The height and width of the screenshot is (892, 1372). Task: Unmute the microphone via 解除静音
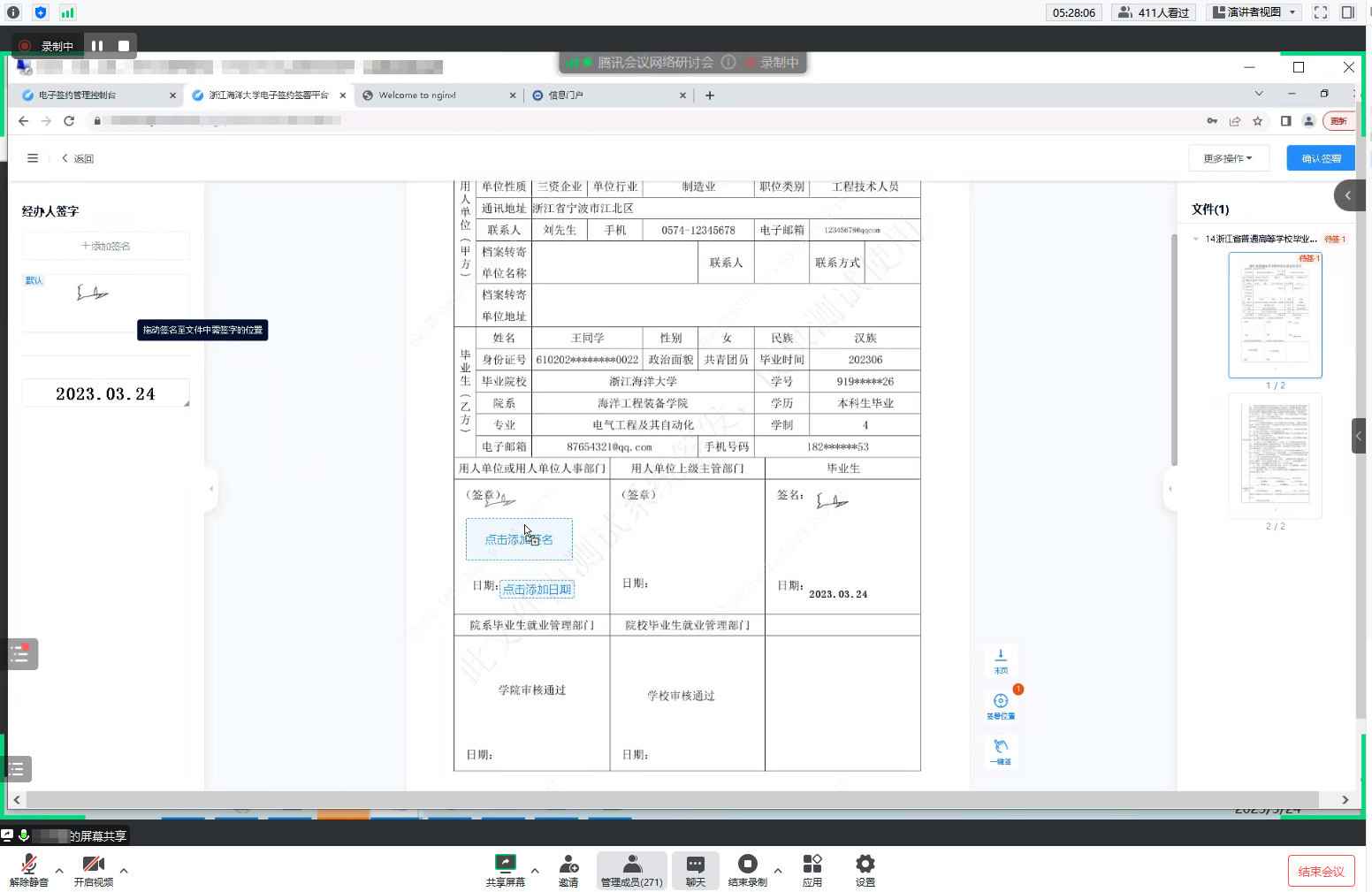(x=29, y=871)
